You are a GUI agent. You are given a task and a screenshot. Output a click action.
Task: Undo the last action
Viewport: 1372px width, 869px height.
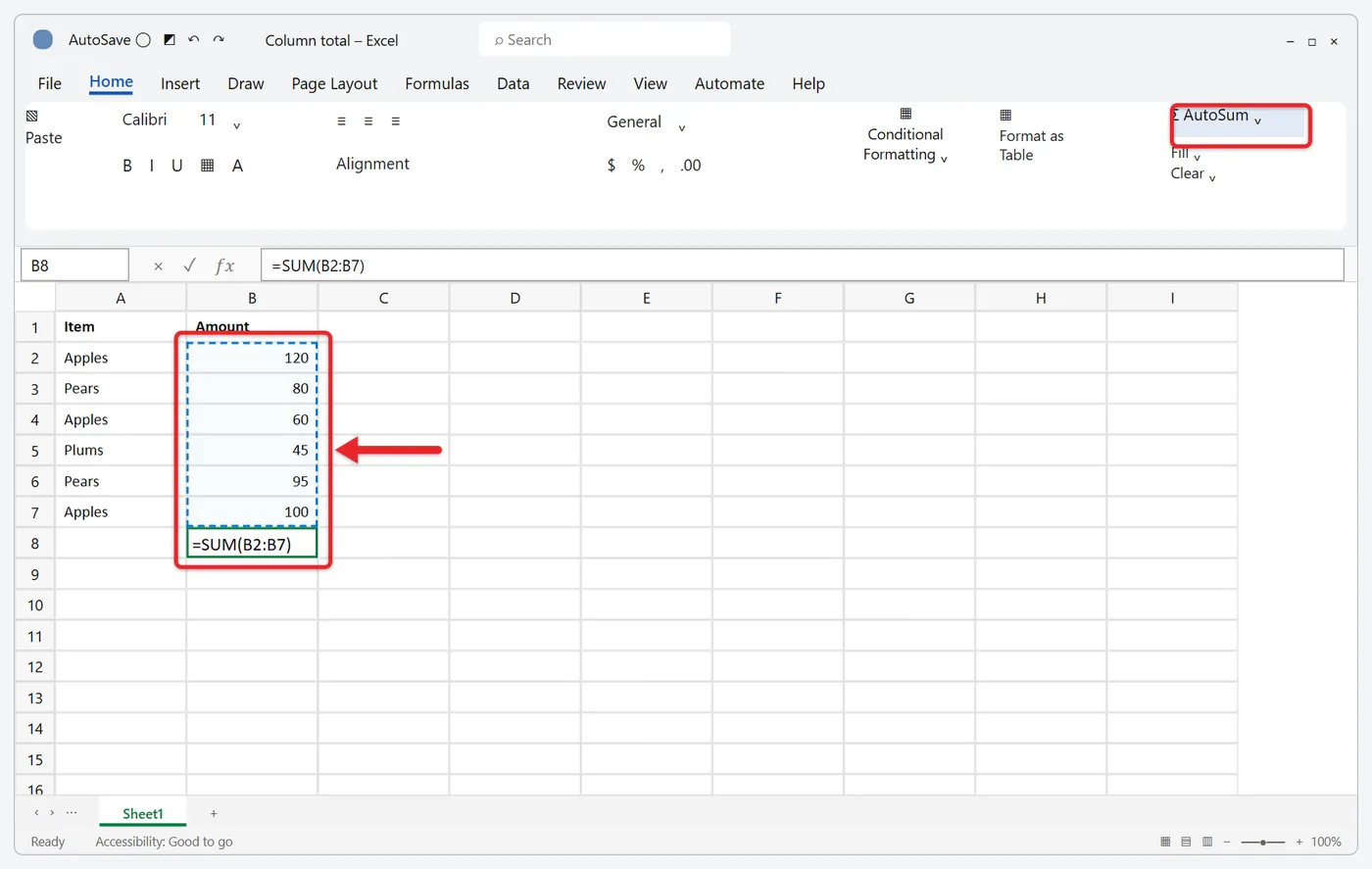(x=194, y=40)
